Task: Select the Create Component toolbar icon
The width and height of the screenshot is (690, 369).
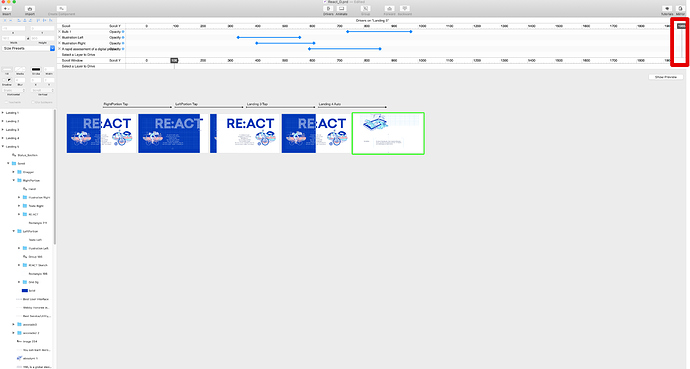Action: [x=62, y=9]
